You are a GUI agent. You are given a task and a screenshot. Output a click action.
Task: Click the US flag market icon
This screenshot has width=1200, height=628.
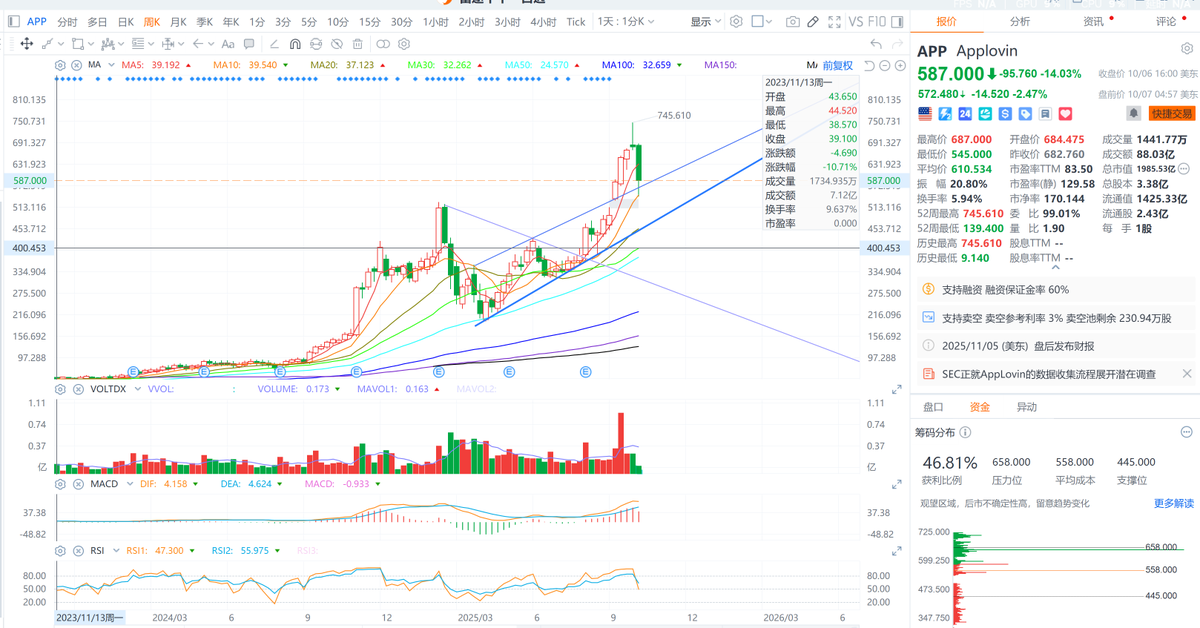tap(925, 113)
